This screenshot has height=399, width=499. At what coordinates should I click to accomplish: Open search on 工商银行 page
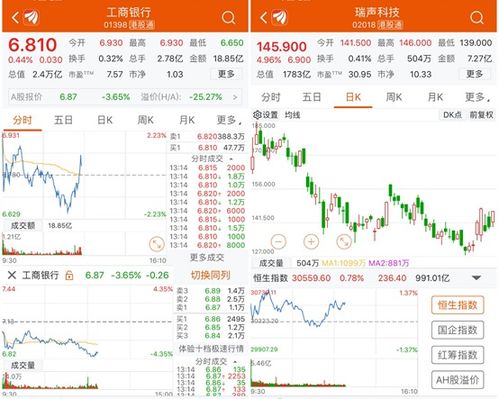pyautogui.click(x=228, y=17)
